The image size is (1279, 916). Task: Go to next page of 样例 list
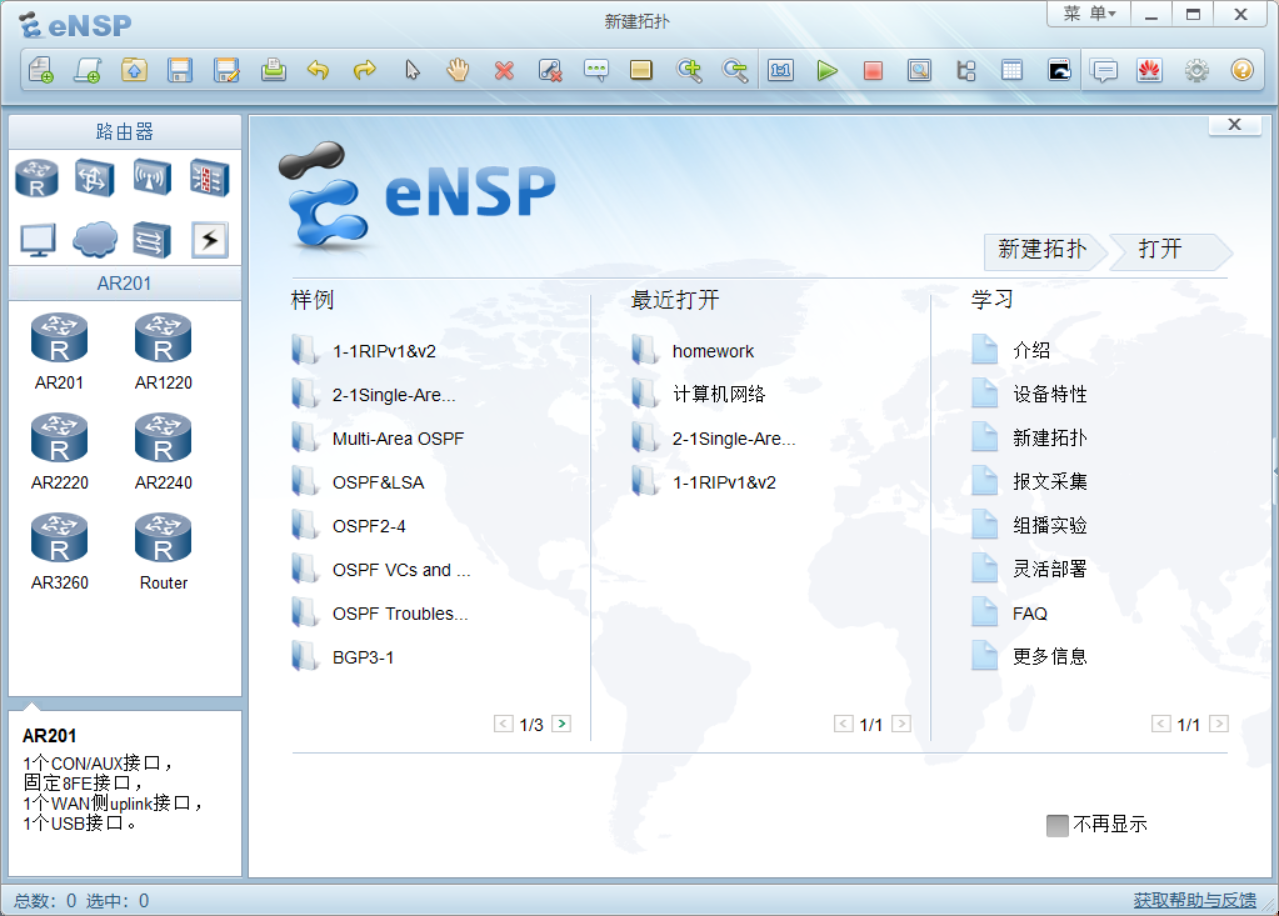(x=561, y=724)
